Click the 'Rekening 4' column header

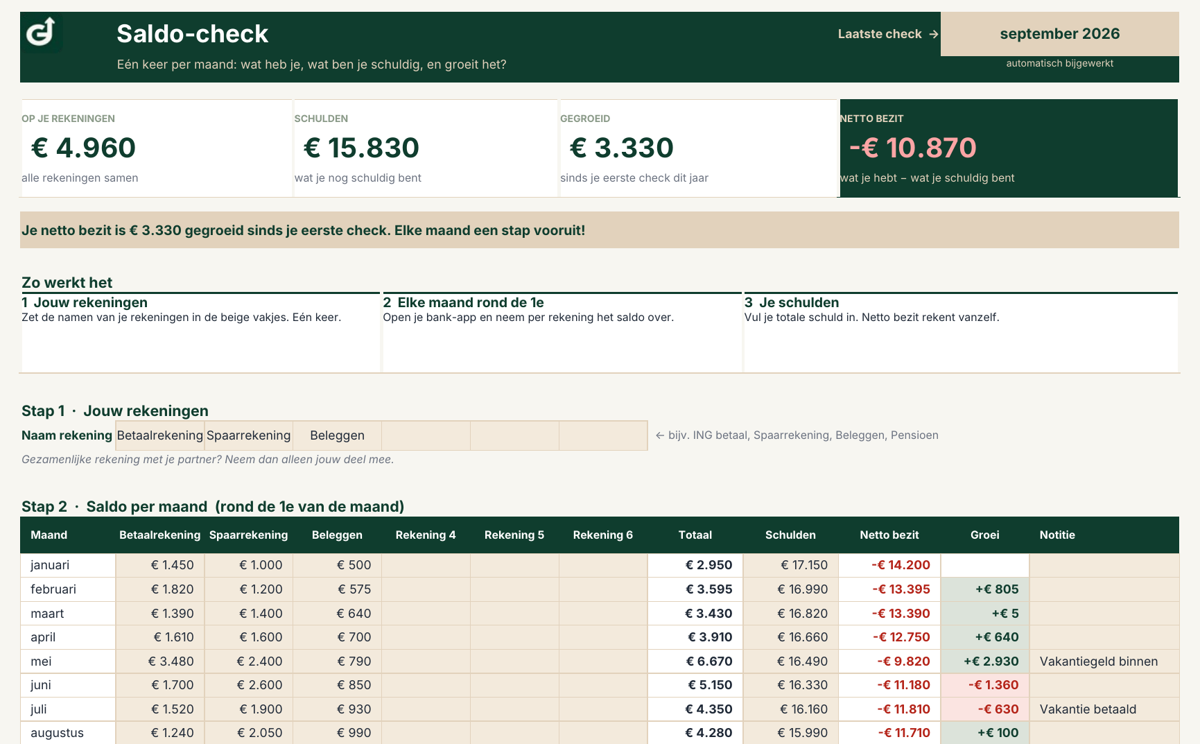point(426,535)
